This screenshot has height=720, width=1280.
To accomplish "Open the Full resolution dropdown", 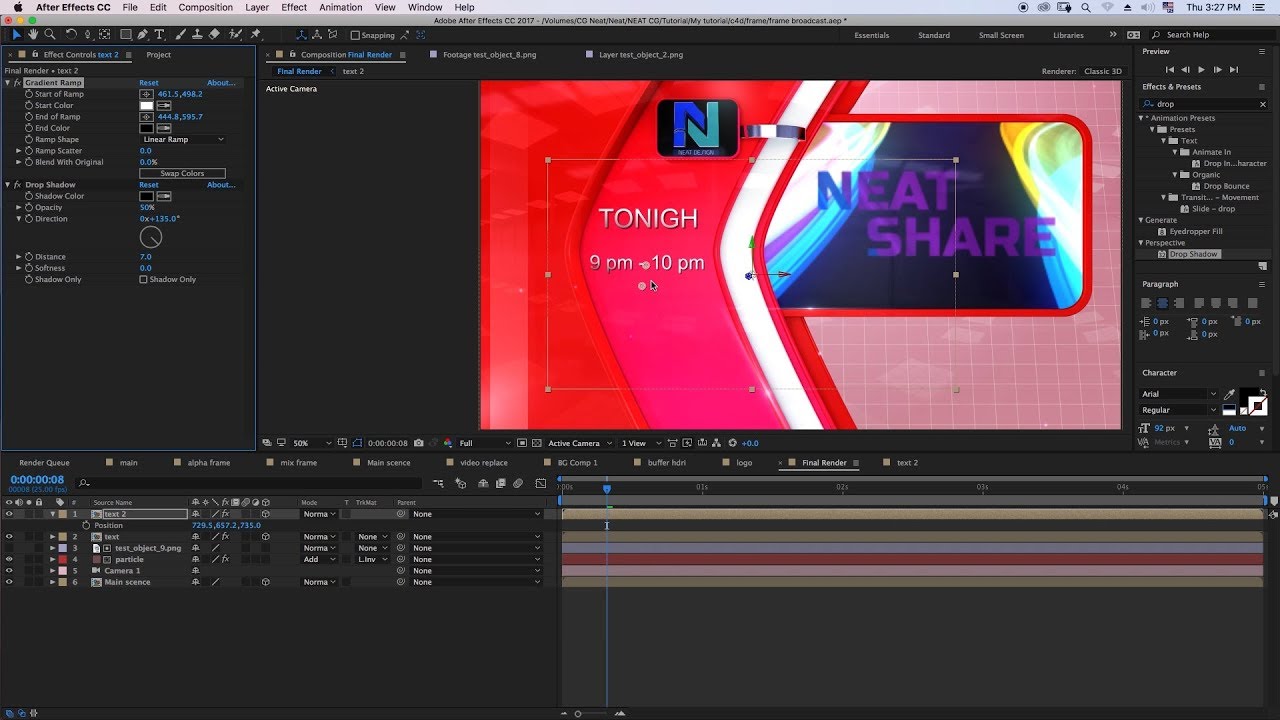I will coord(485,443).
